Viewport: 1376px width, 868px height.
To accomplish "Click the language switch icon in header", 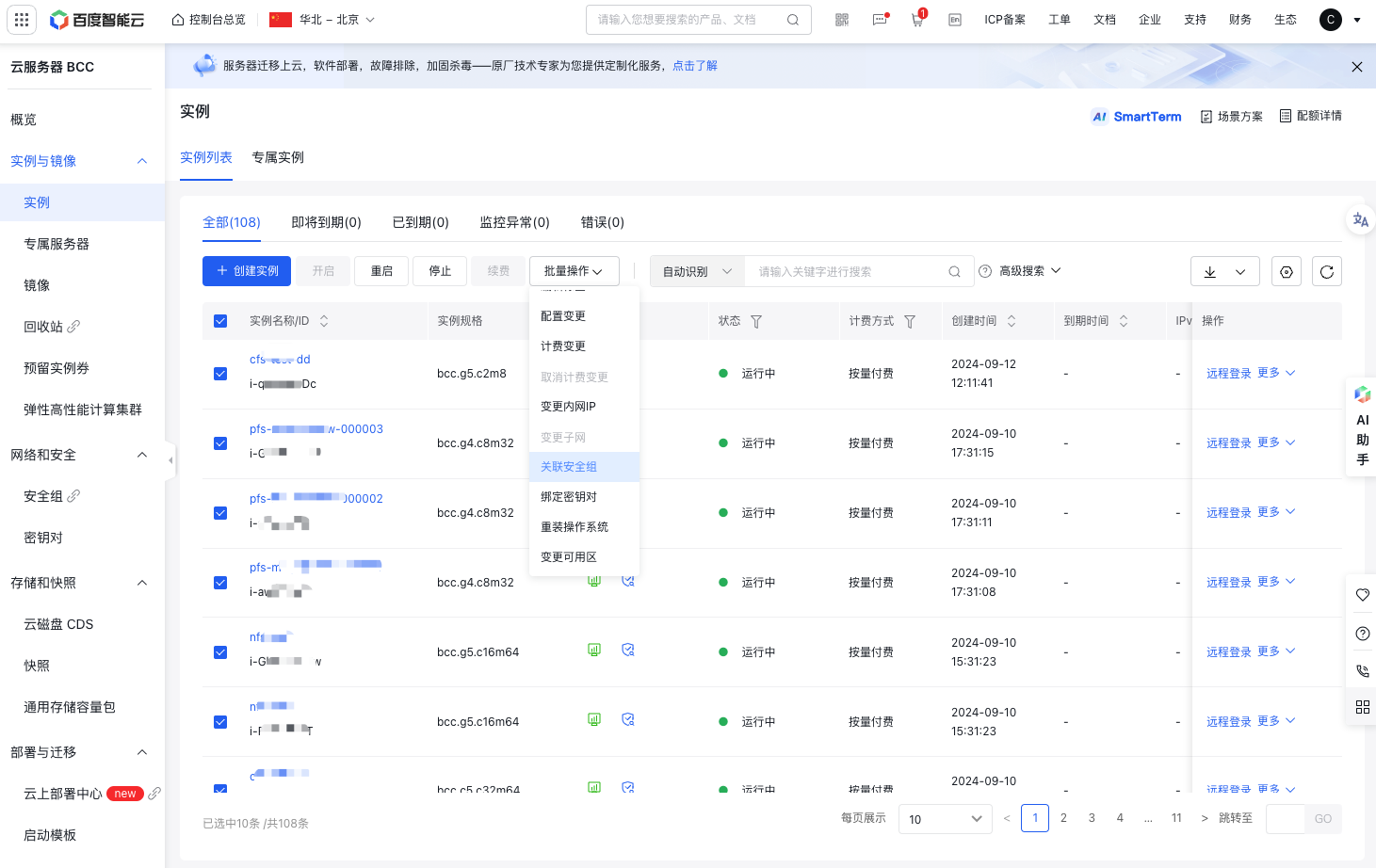I will click(x=955, y=20).
